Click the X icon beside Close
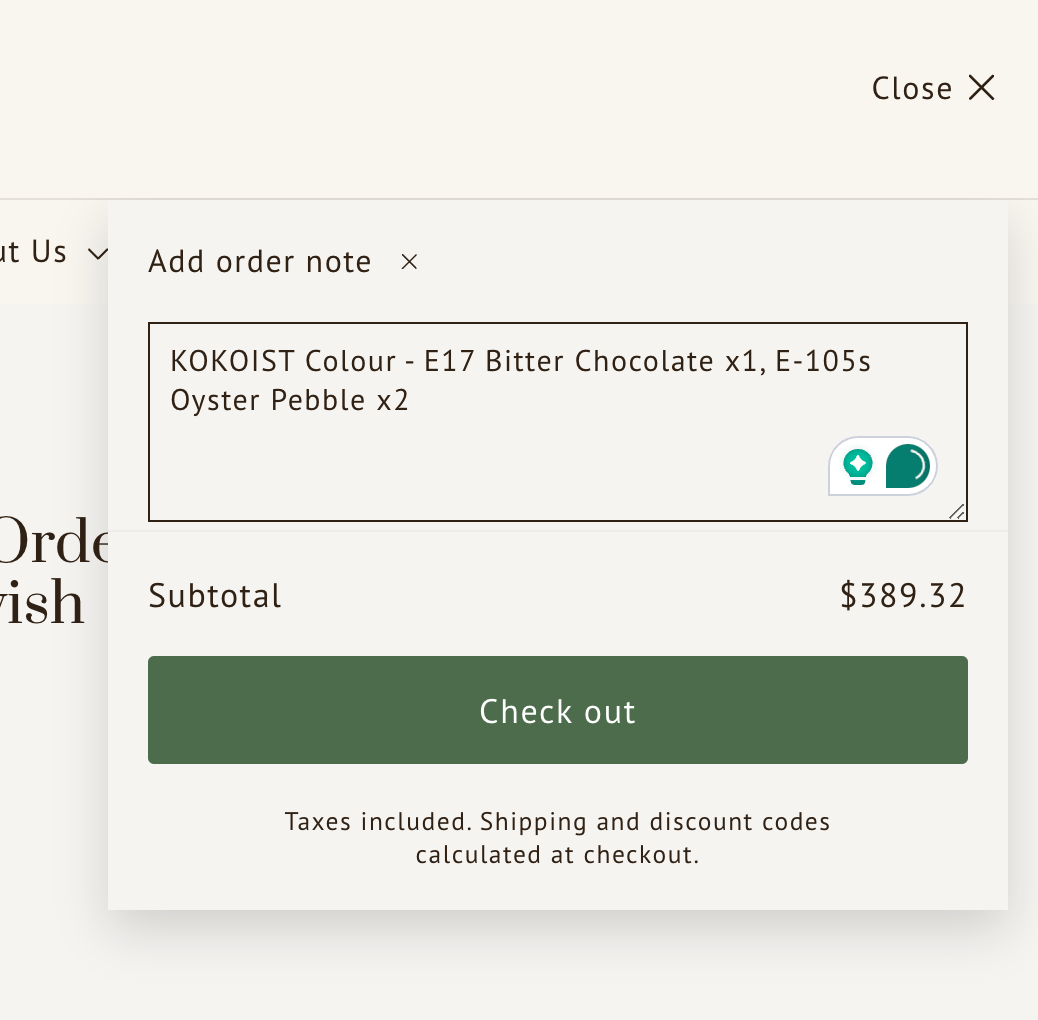 point(981,88)
